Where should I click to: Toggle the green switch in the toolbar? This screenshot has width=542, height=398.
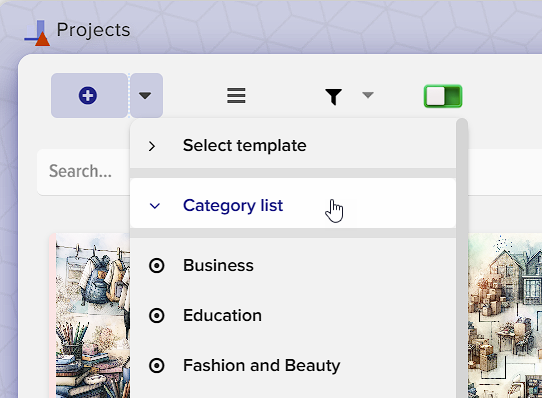pyautogui.click(x=443, y=96)
